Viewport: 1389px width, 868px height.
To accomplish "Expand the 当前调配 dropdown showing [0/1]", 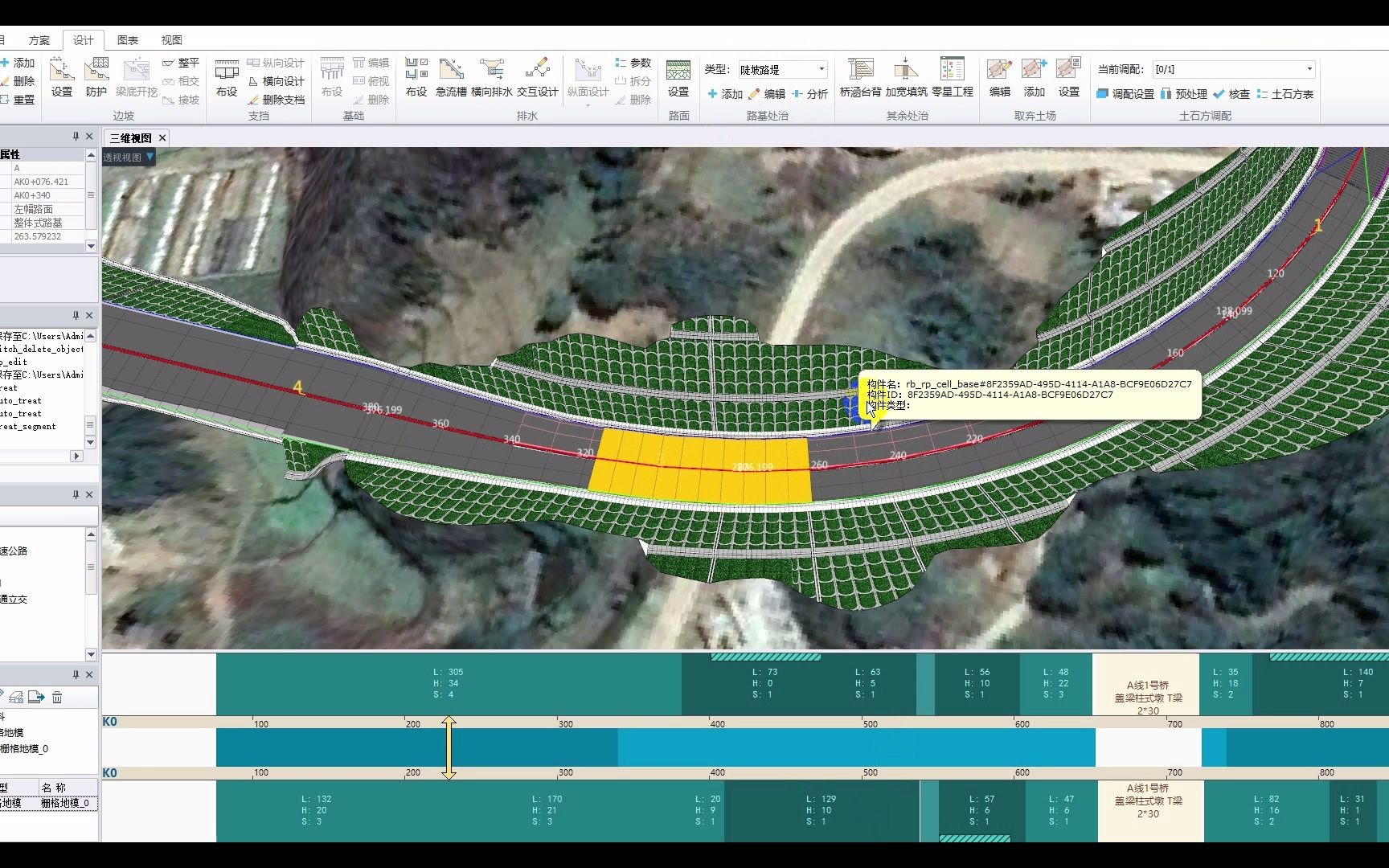I will click(x=1309, y=68).
